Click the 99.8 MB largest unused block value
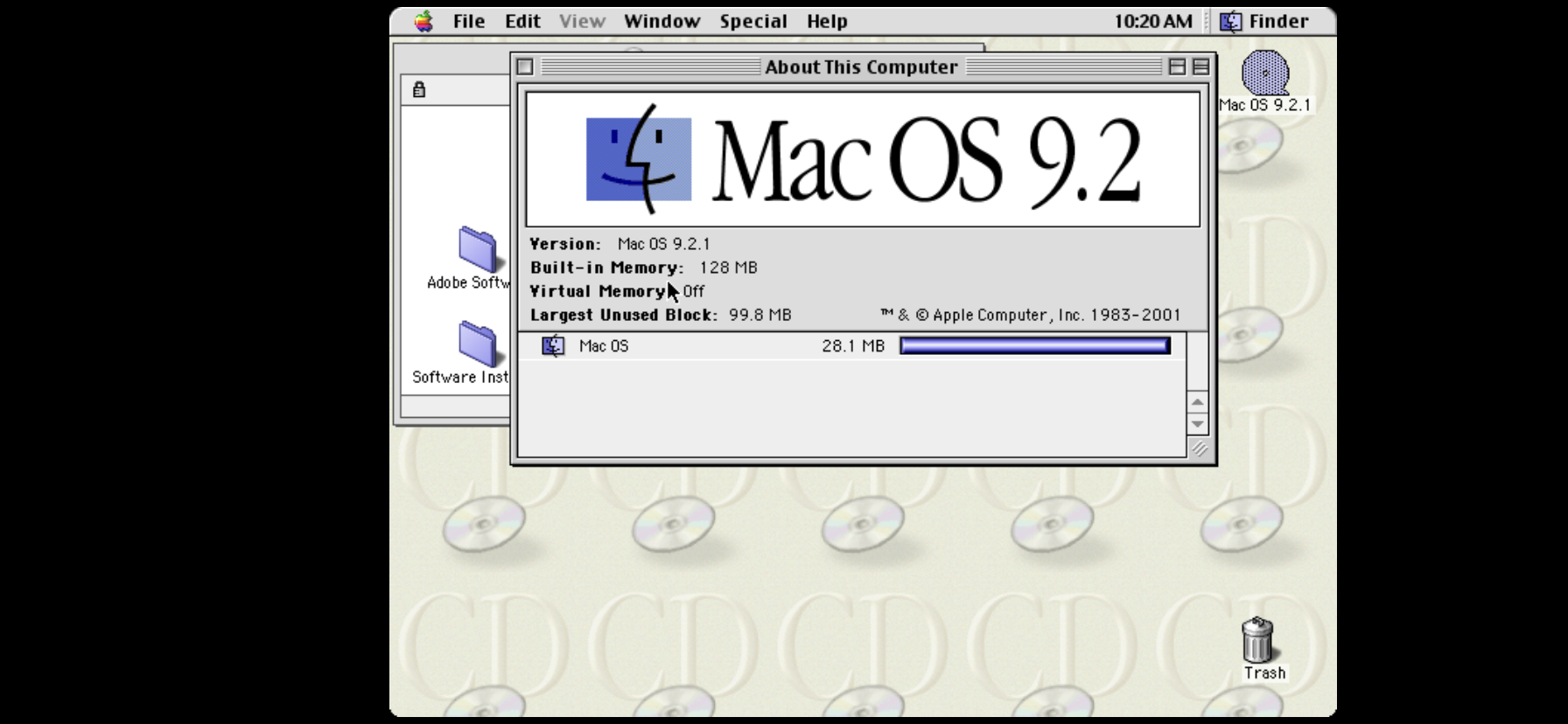 (759, 315)
